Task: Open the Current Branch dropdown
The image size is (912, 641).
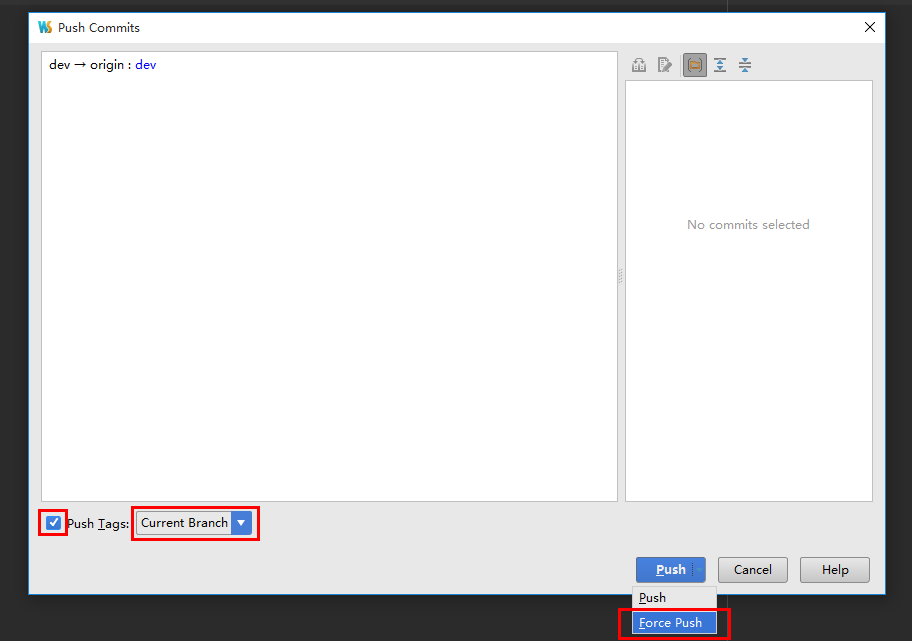Action: [194, 523]
